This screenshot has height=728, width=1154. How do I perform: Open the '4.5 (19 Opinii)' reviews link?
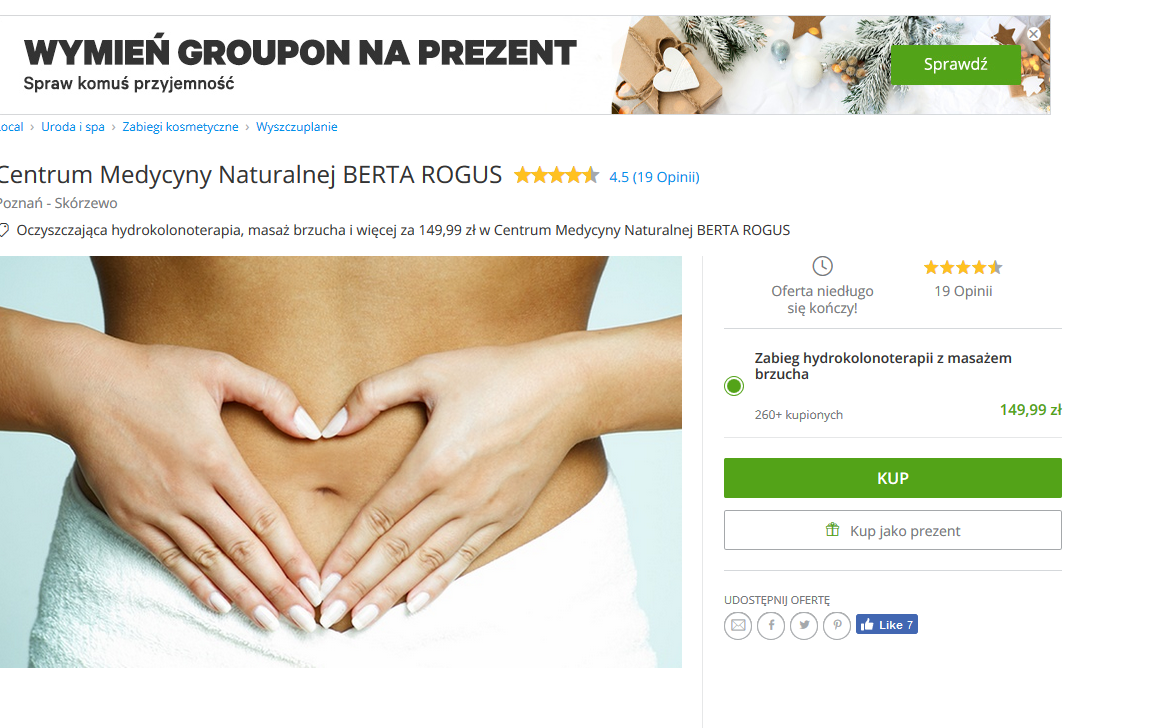(x=654, y=177)
